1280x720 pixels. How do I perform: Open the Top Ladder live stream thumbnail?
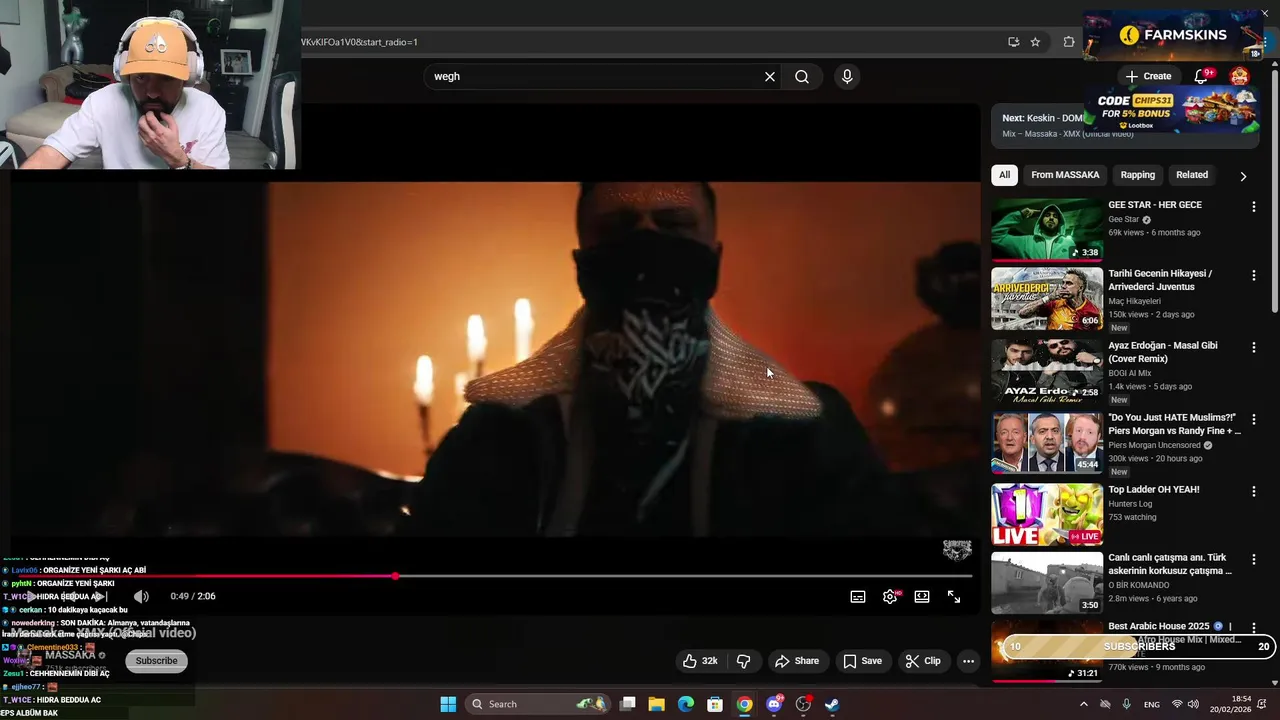pyautogui.click(x=1047, y=514)
